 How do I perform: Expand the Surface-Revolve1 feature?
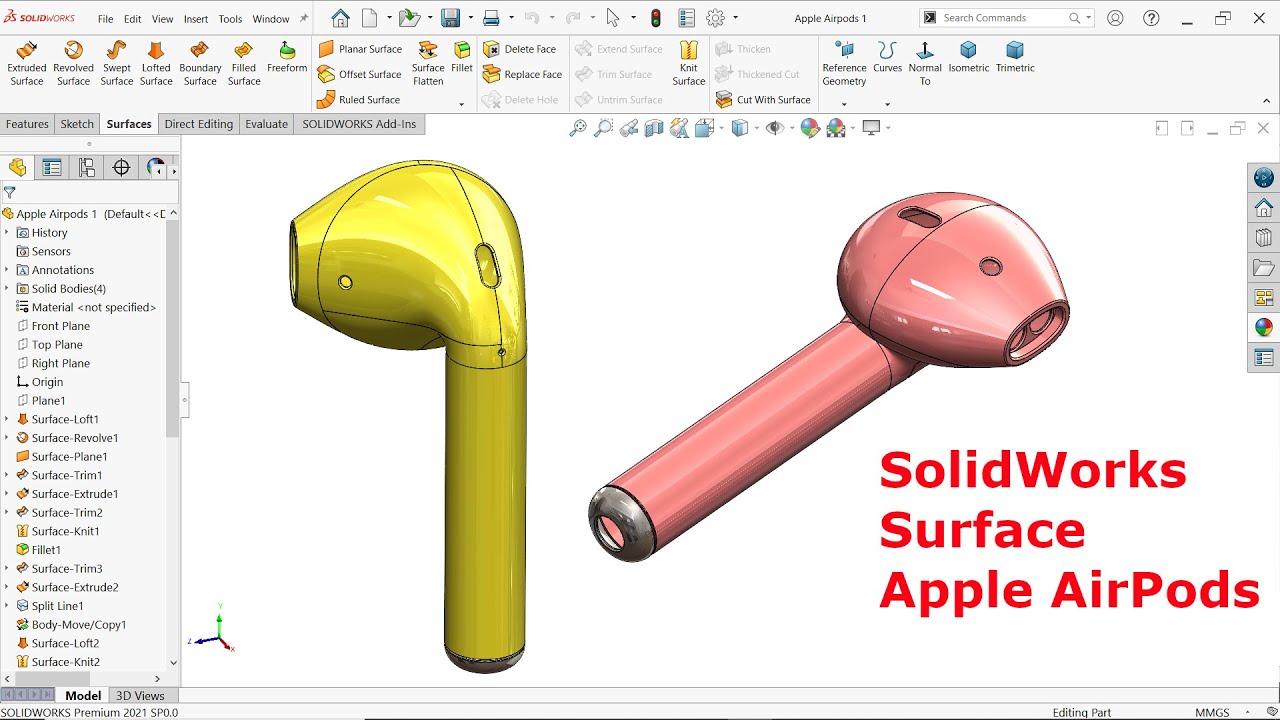[x=6, y=438]
